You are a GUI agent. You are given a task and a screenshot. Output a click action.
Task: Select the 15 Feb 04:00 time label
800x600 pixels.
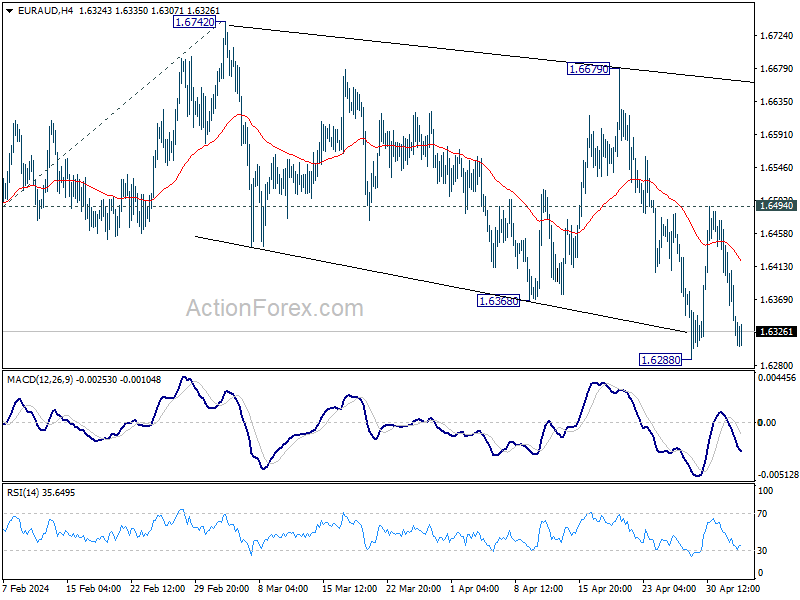tap(93, 588)
